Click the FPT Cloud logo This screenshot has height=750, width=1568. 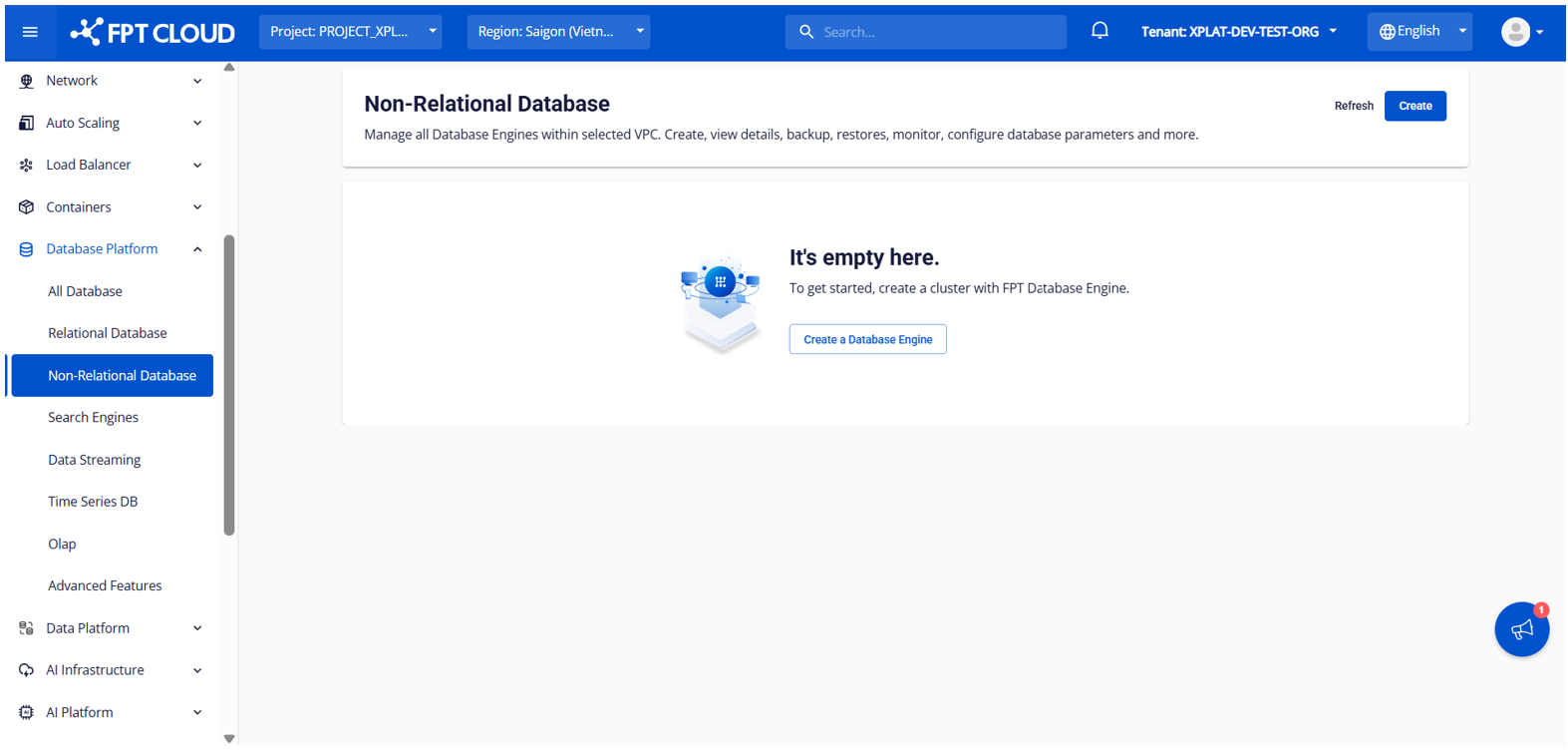pos(153,32)
